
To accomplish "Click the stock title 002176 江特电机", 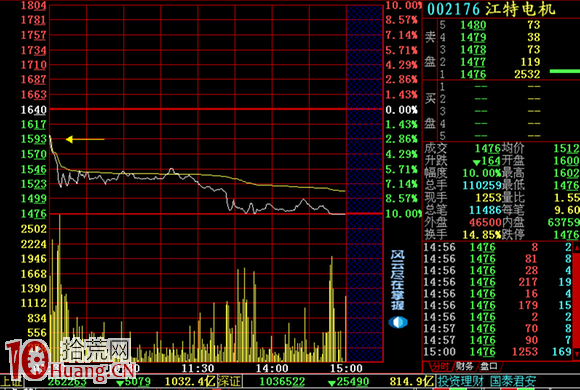I will [491, 9].
